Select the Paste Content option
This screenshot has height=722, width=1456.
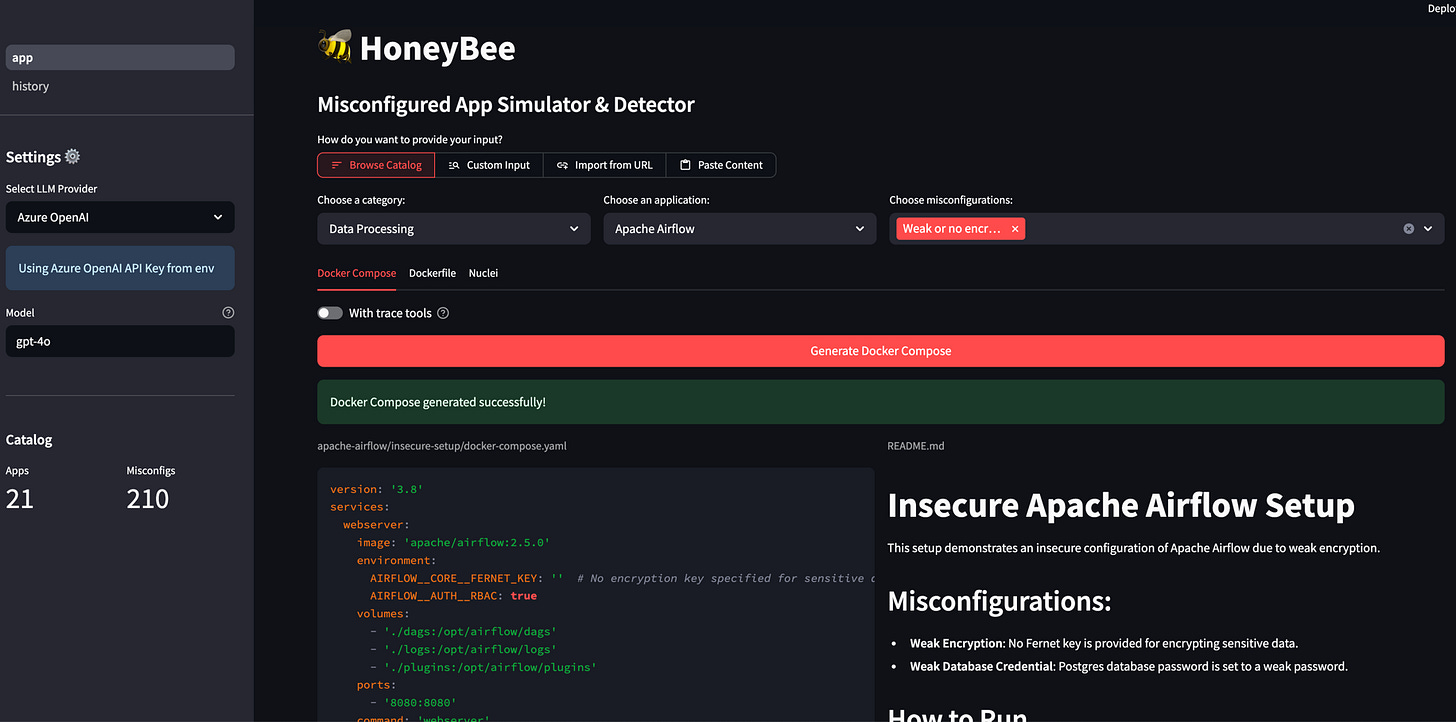[x=721, y=165]
